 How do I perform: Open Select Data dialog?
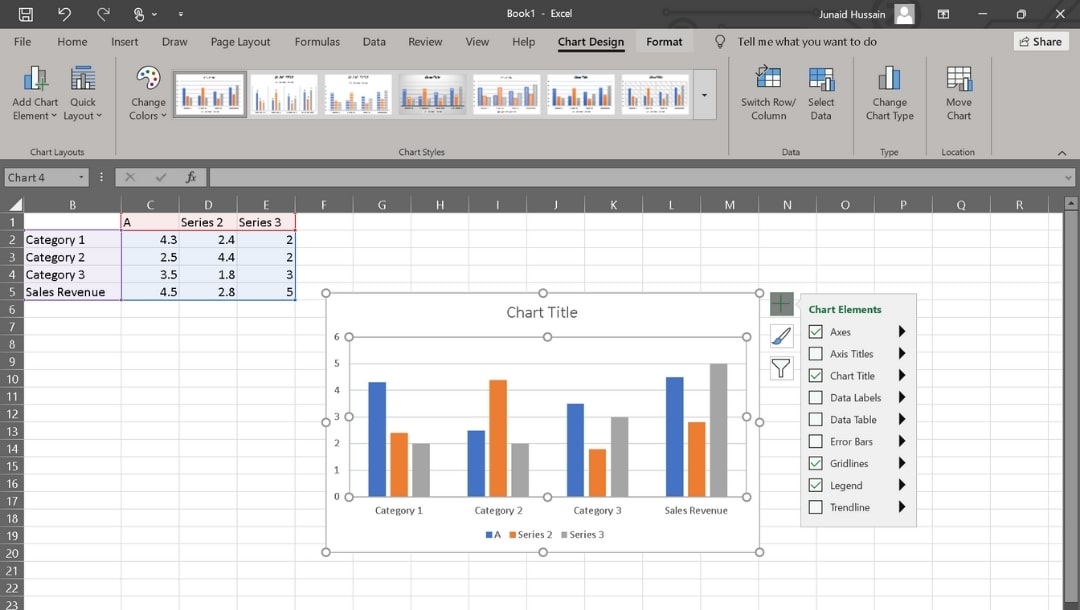[x=820, y=90]
